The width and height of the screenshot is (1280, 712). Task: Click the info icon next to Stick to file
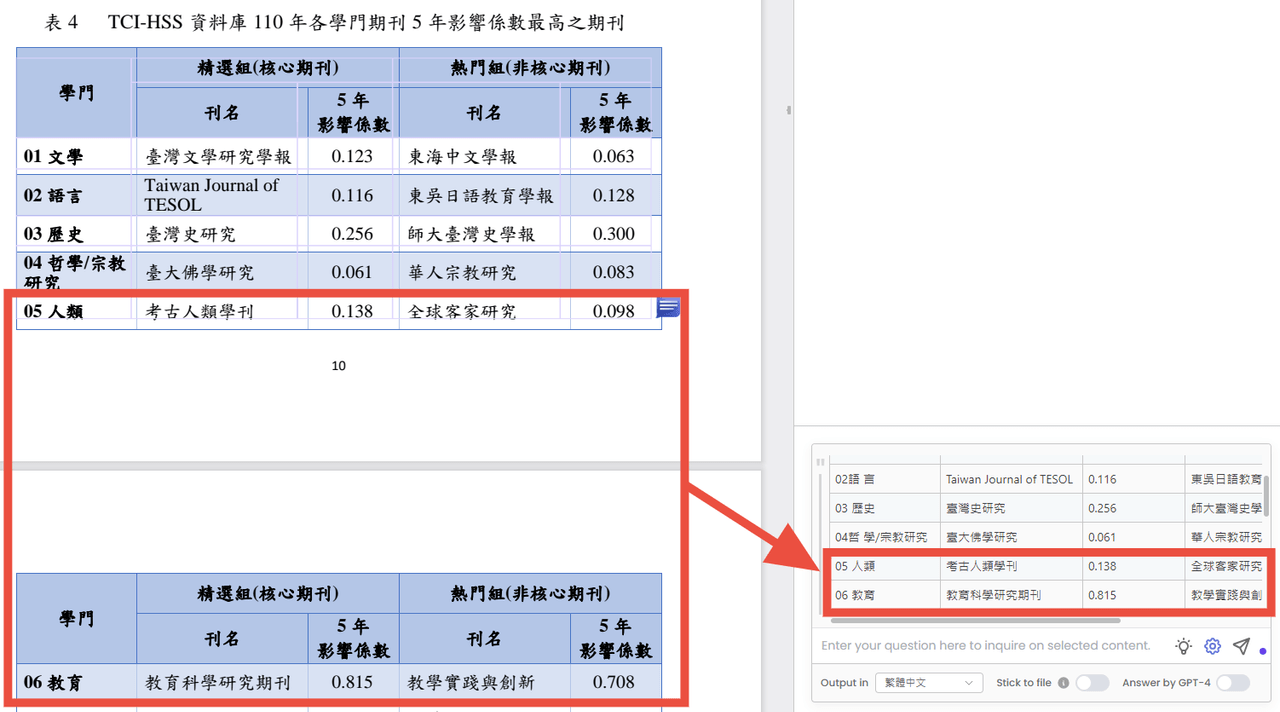tap(1063, 683)
